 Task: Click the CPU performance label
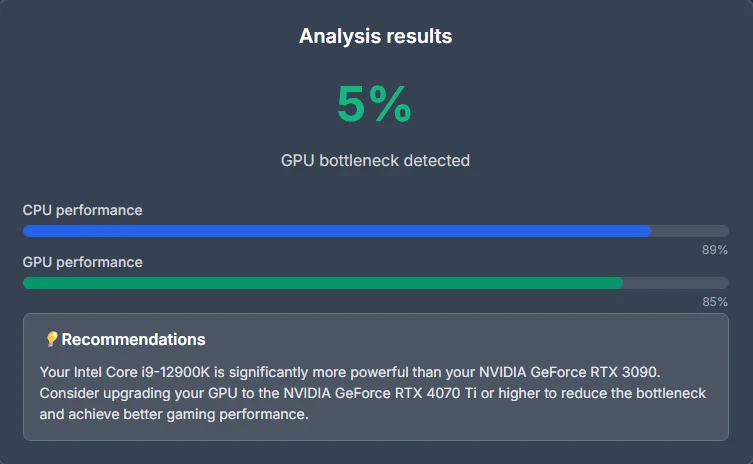click(83, 210)
